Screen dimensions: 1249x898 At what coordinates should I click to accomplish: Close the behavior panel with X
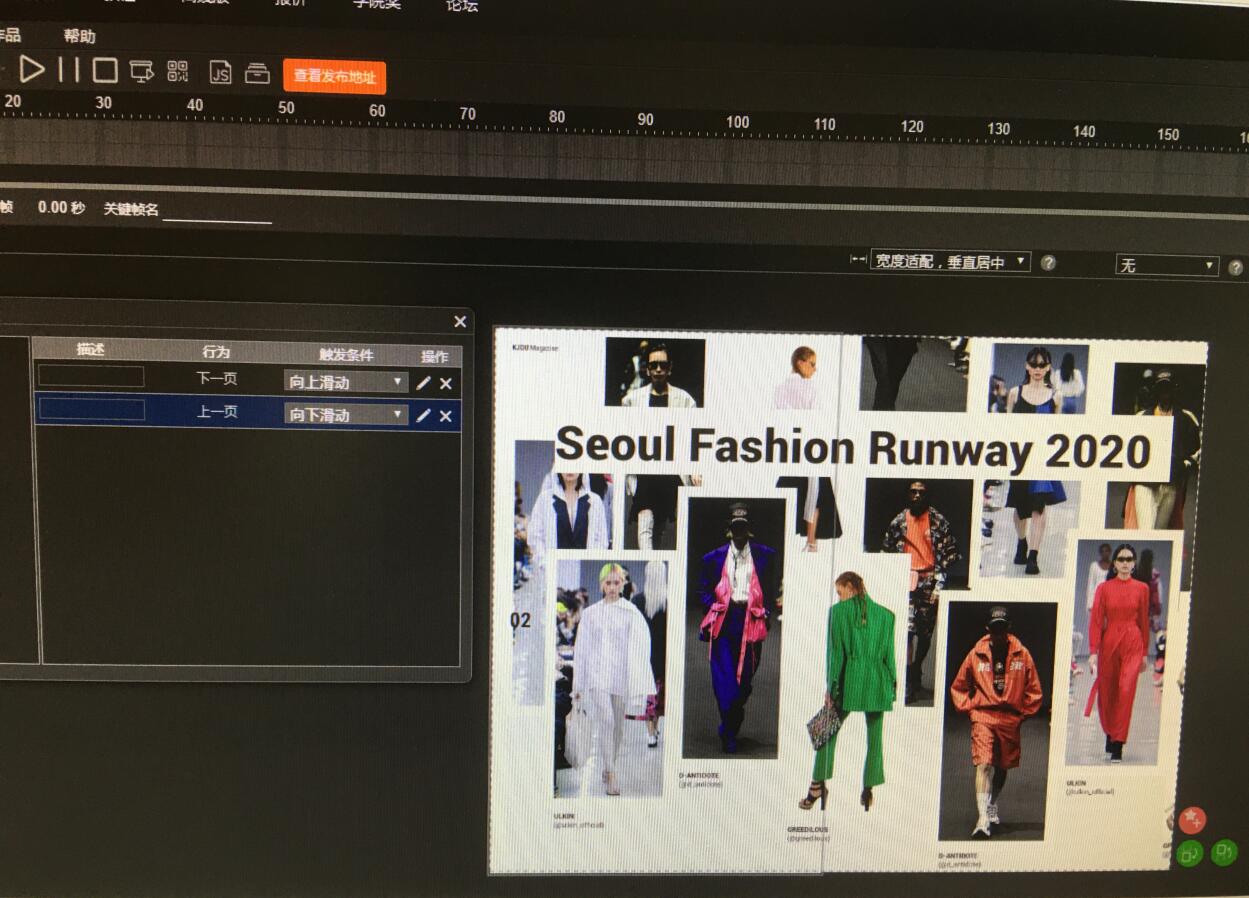click(460, 321)
